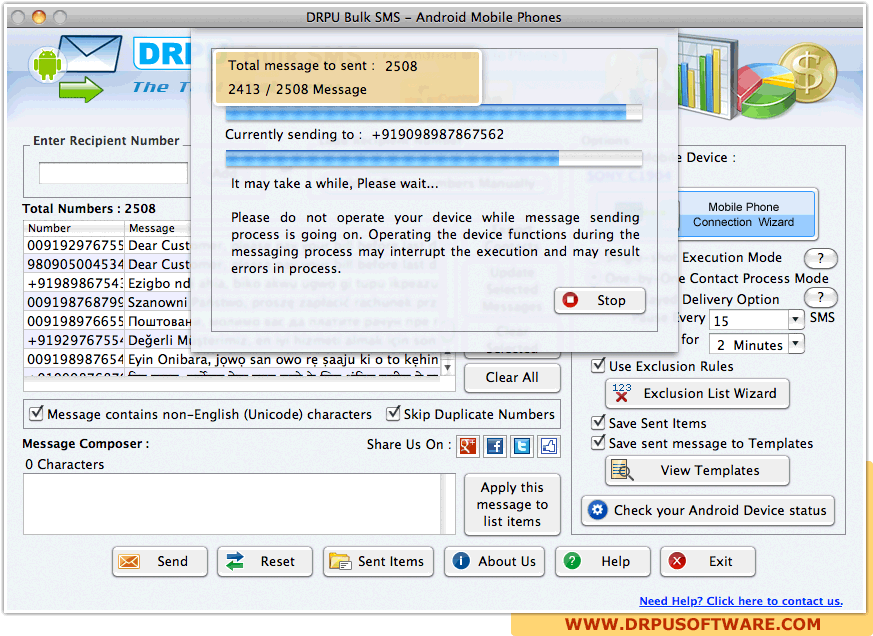Click the Total Numbers : 2508 label
This screenshot has height=636, width=873.
(x=89, y=209)
